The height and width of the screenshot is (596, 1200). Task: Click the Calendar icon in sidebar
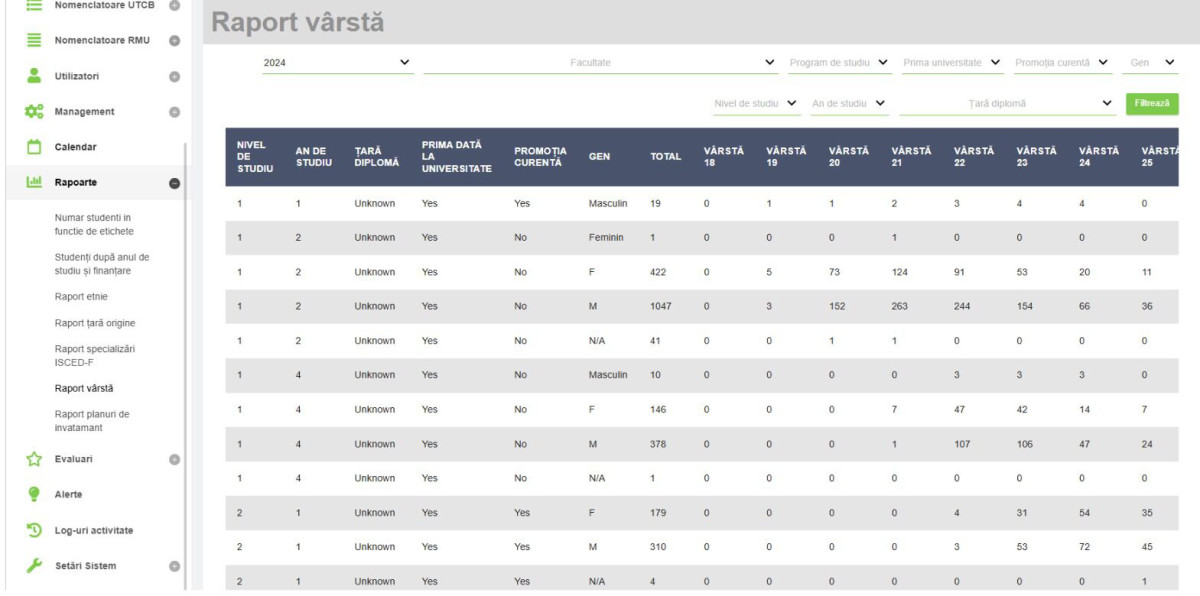tap(34, 147)
